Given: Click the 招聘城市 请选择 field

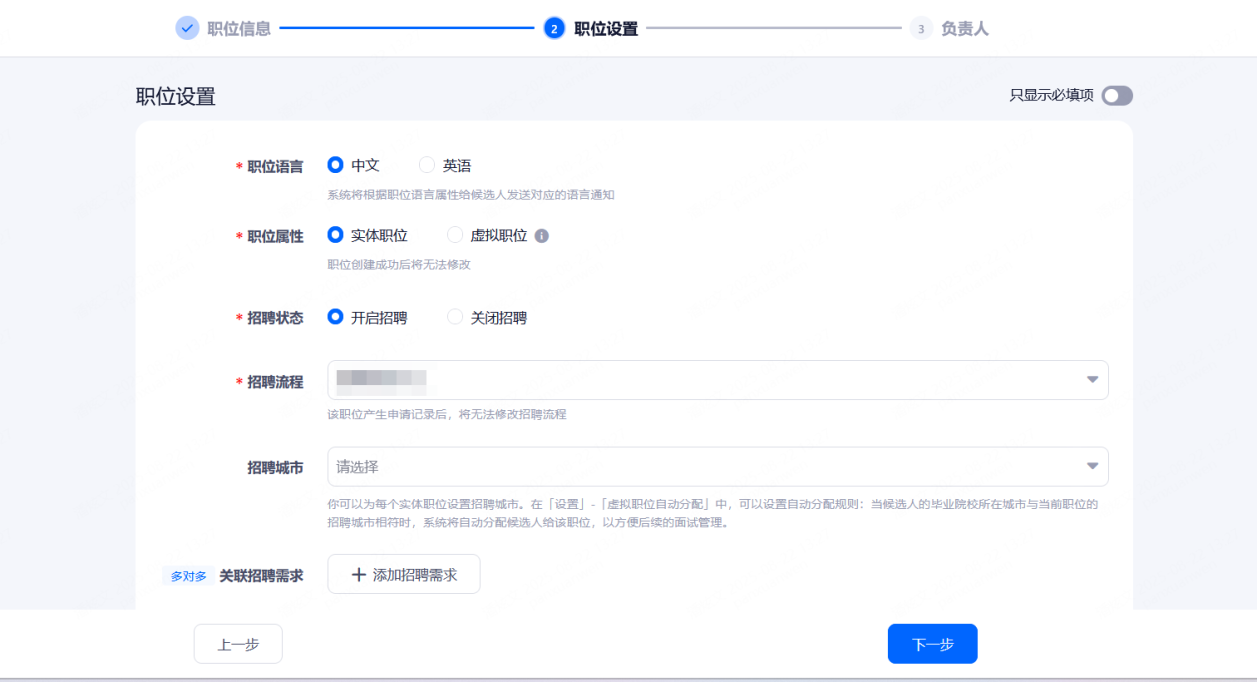Looking at the screenshot, I should pos(700,466).
